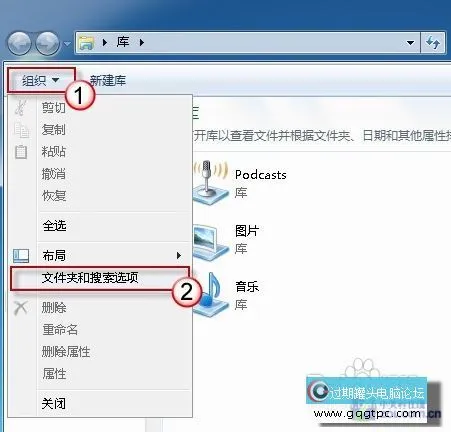Select the 音乐 library icon
The height and width of the screenshot is (432, 451).
[211, 295]
